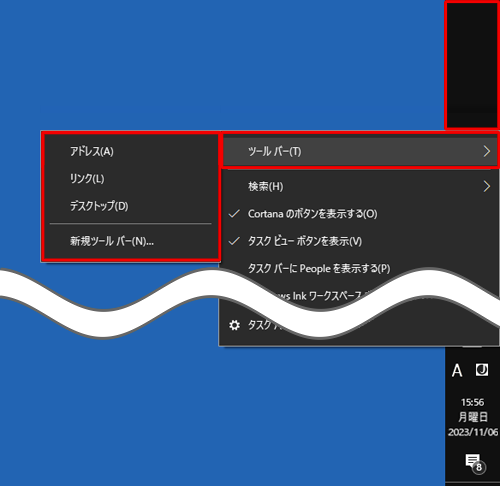Screen dimensions: 500x486
Task: Toggle Cortana のボタンを表示する(O)
Action: coord(359,214)
